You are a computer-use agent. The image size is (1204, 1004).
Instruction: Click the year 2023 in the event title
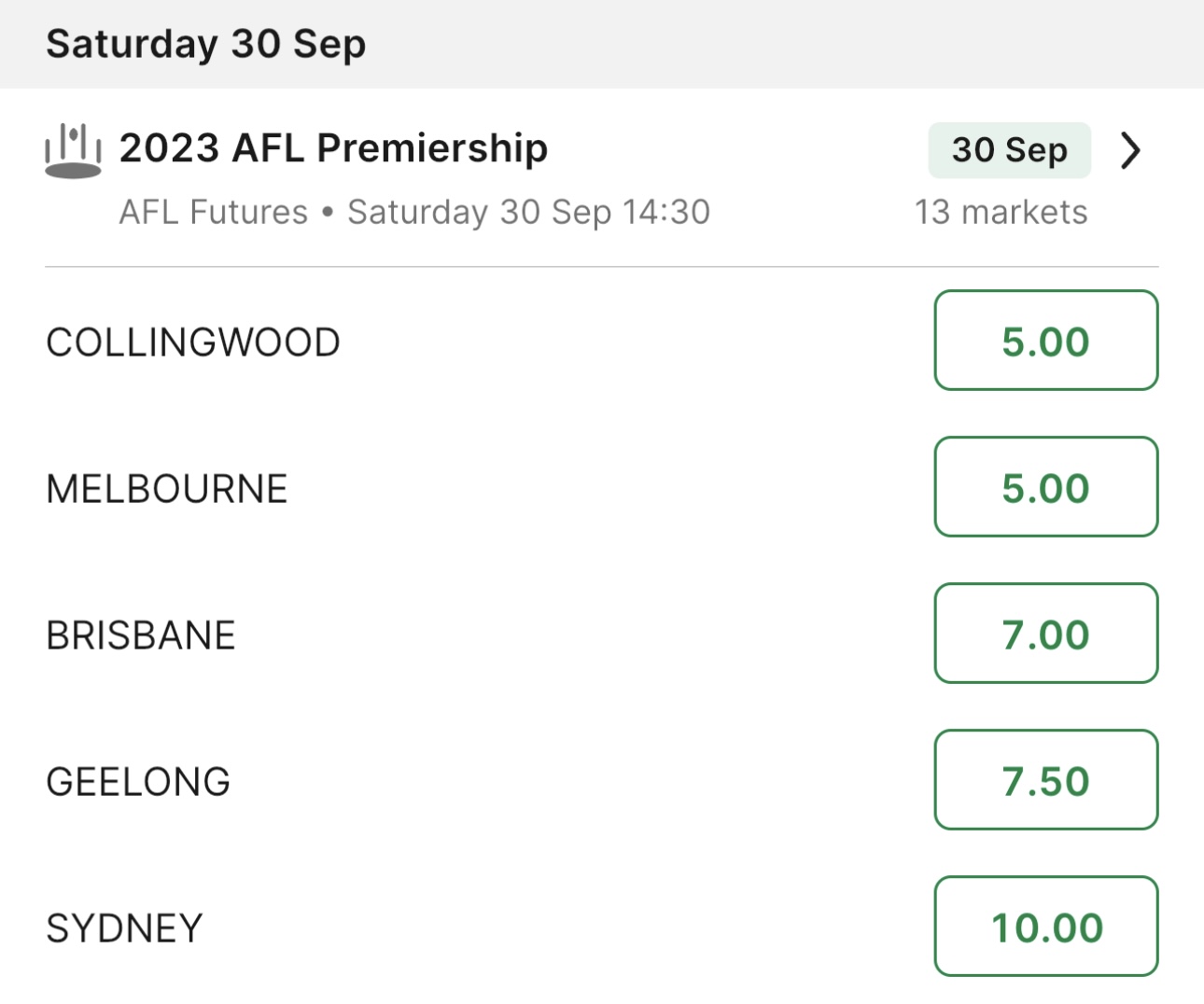click(169, 148)
